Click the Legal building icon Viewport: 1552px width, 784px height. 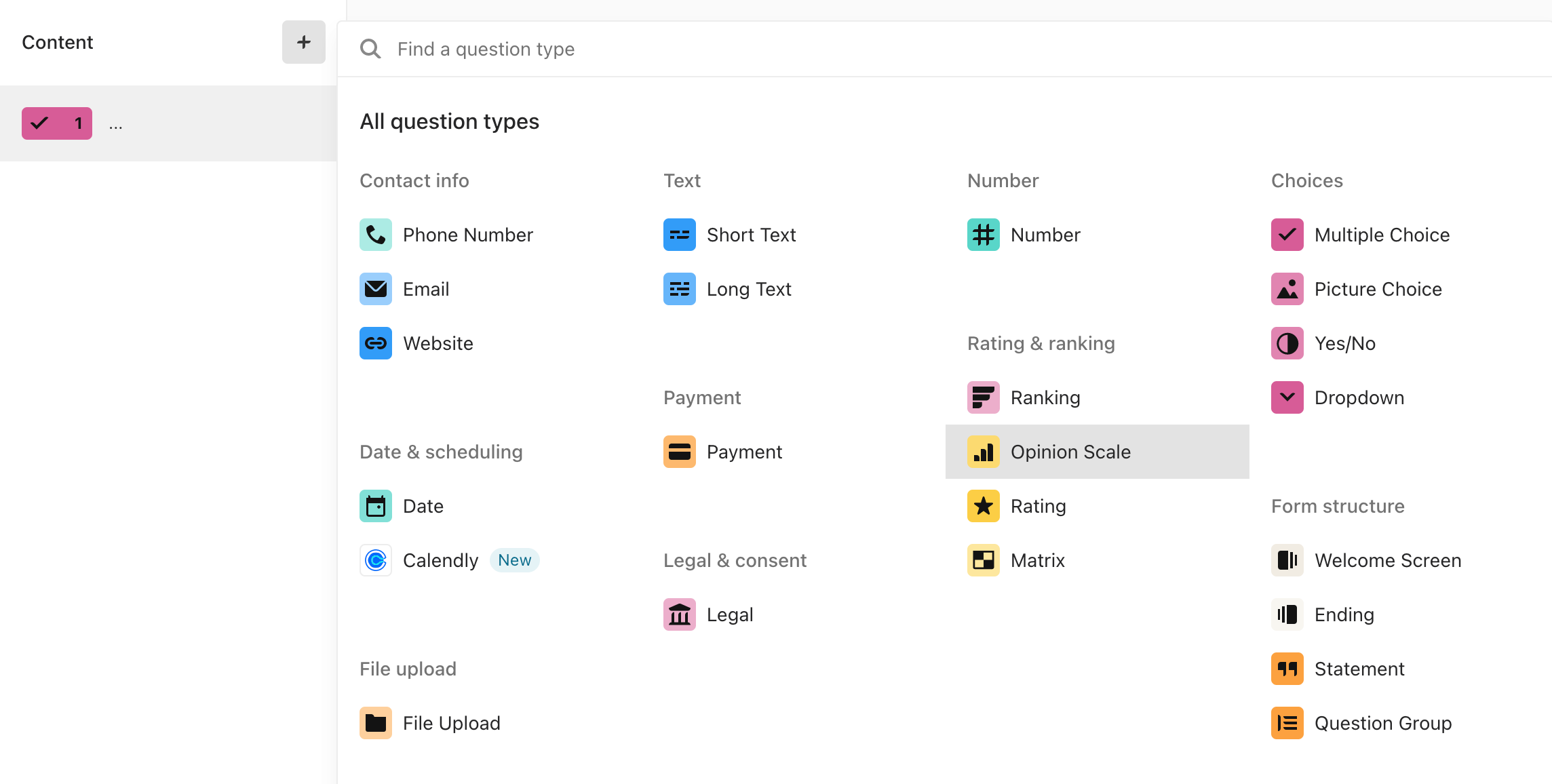[680, 614]
